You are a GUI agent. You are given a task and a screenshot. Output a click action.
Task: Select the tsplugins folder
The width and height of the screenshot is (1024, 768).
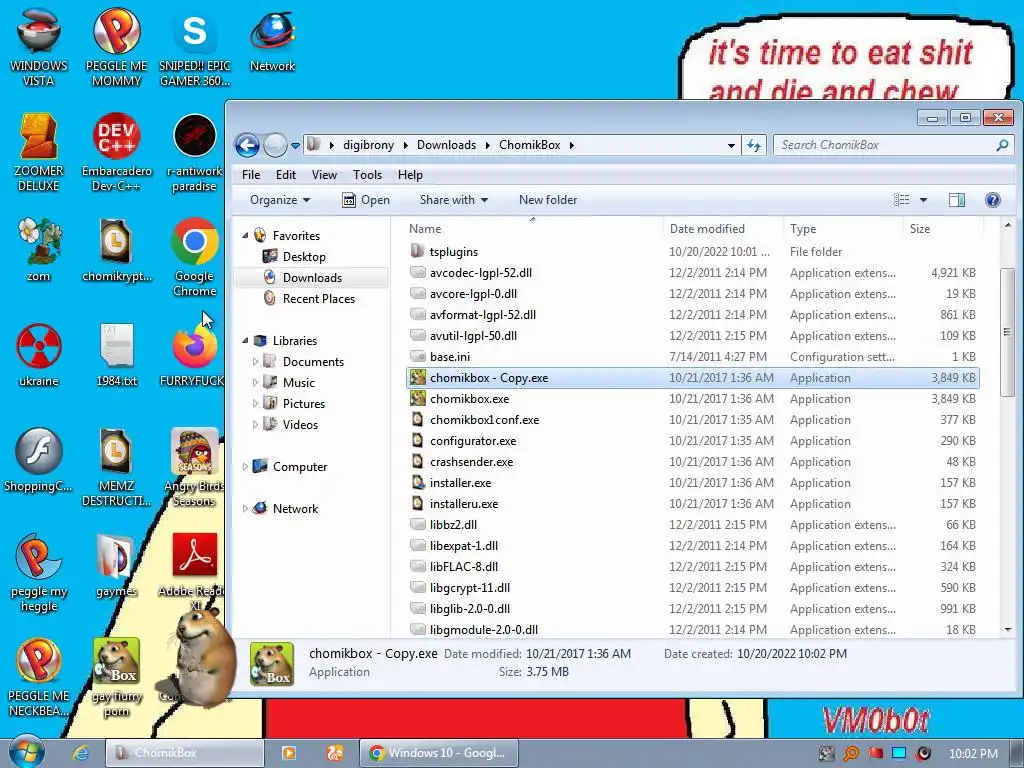point(692,251)
